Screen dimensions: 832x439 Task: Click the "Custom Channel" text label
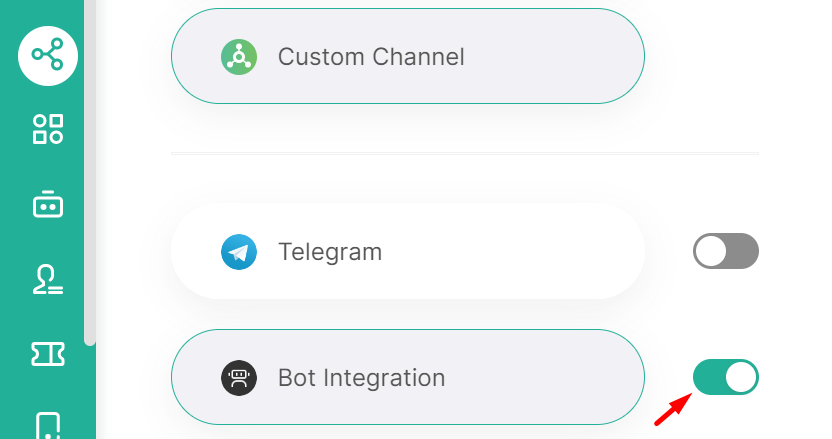(x=371, y=56)
